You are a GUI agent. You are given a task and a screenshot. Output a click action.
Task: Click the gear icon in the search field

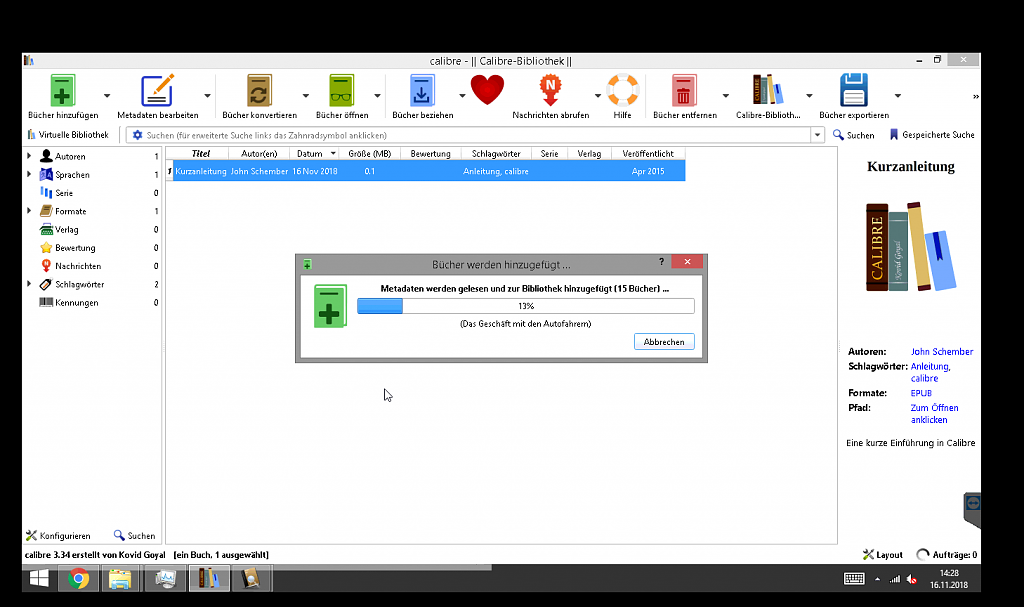(137, 135)
